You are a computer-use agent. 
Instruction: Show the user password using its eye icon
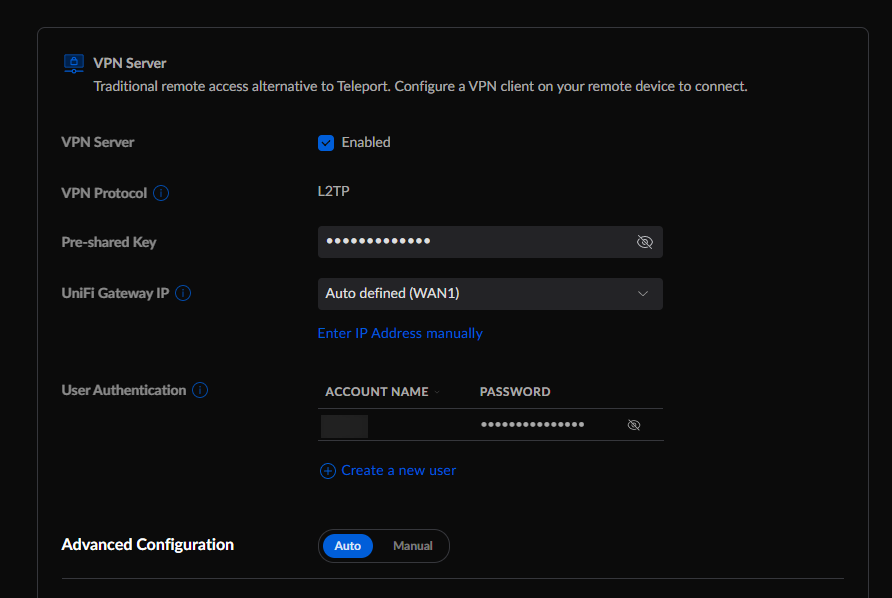633,425
